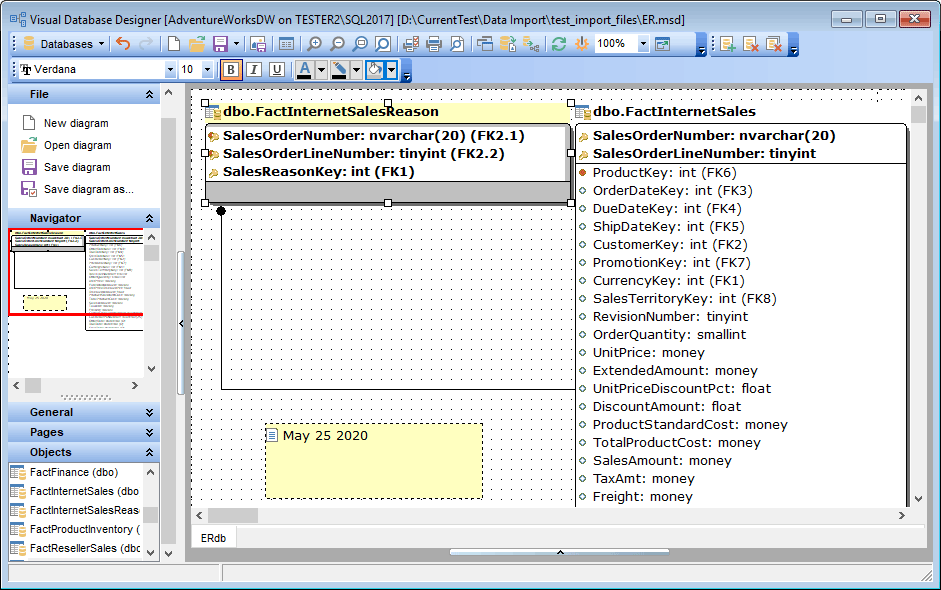Click the New page icon with green plus
The width and height of the screenshot is (941, 590).
[x=727, y=44]
